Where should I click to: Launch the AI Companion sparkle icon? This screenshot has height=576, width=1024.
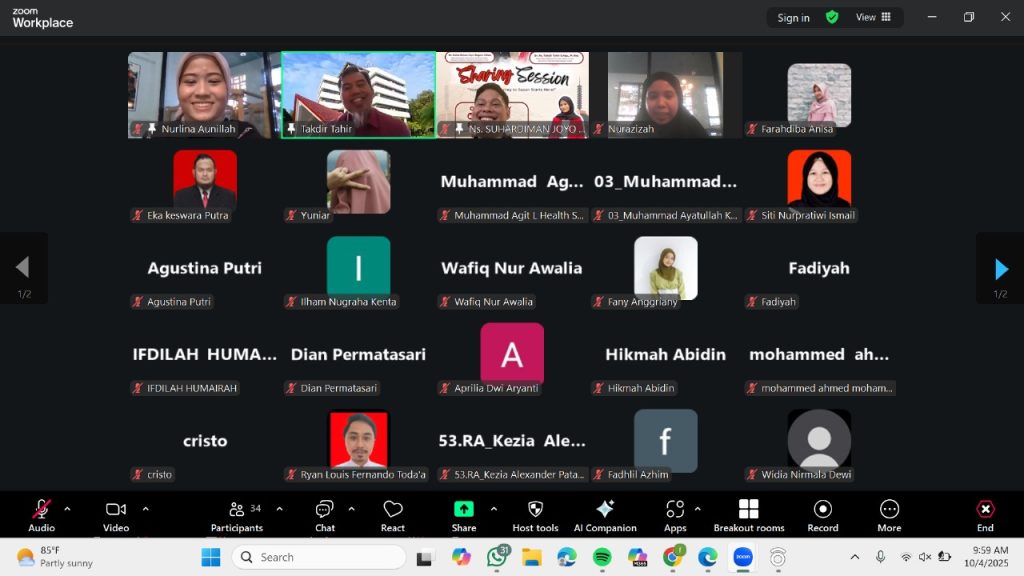605,510
